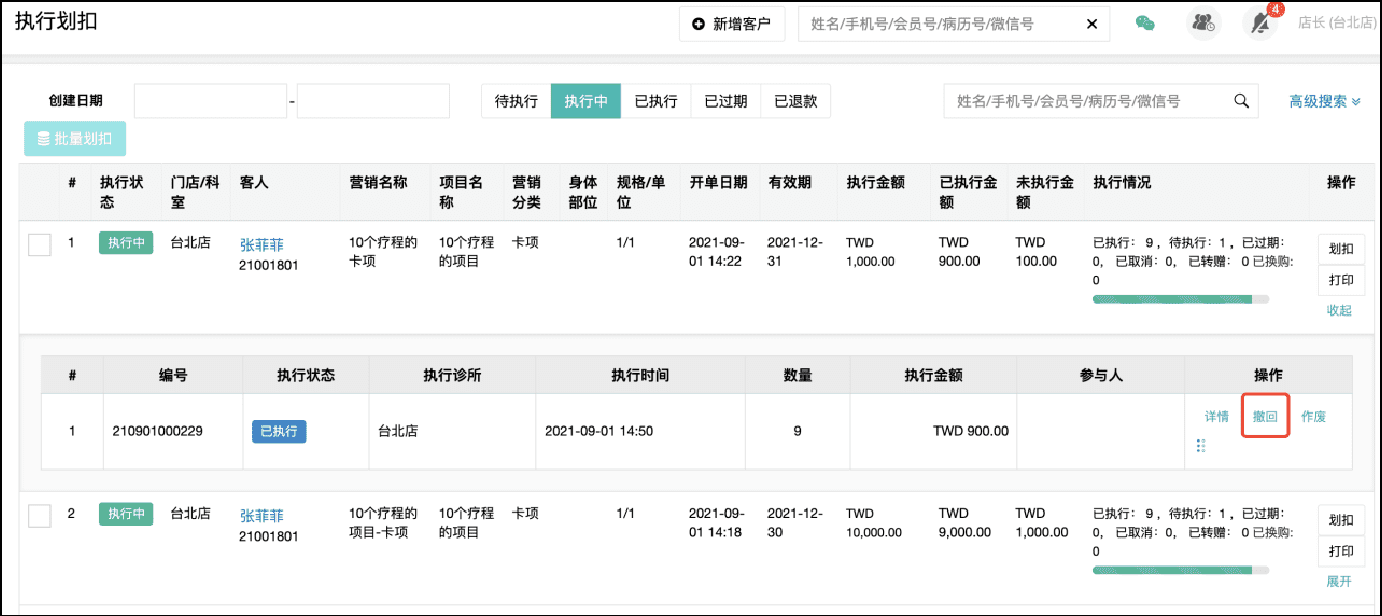Open the customer group clock icon
This screenshot has width=1382, height=616.
[x=1203, y=24]
